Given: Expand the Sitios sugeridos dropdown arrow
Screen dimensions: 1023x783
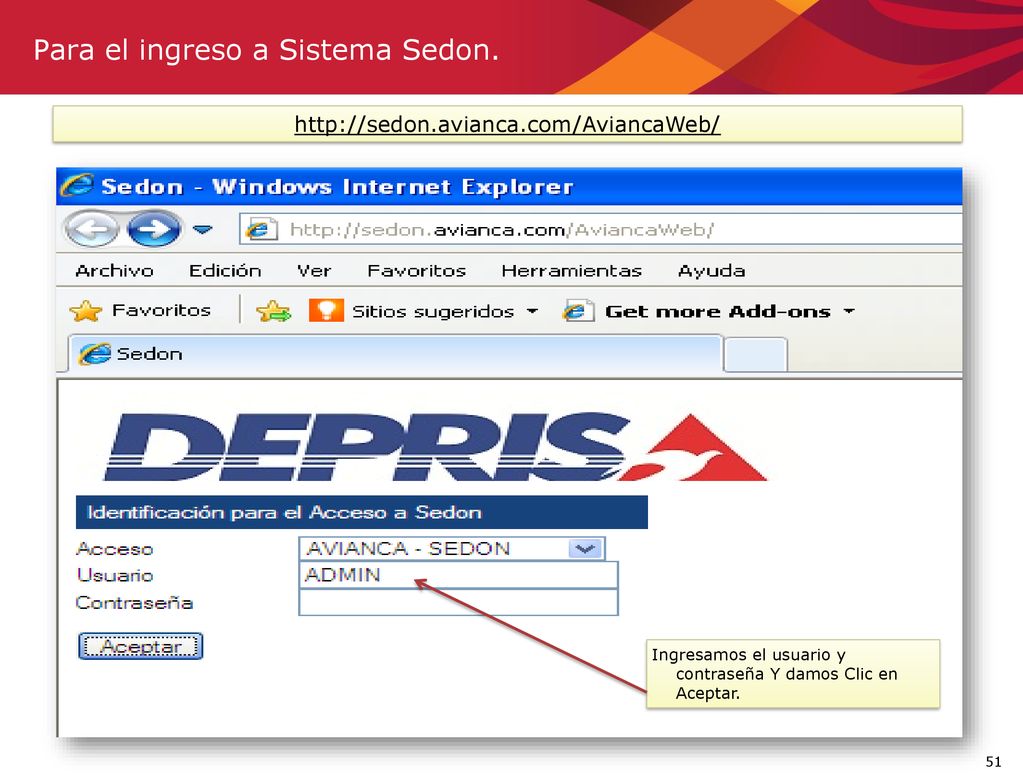Looking at the screenshot, I should 532,311.
